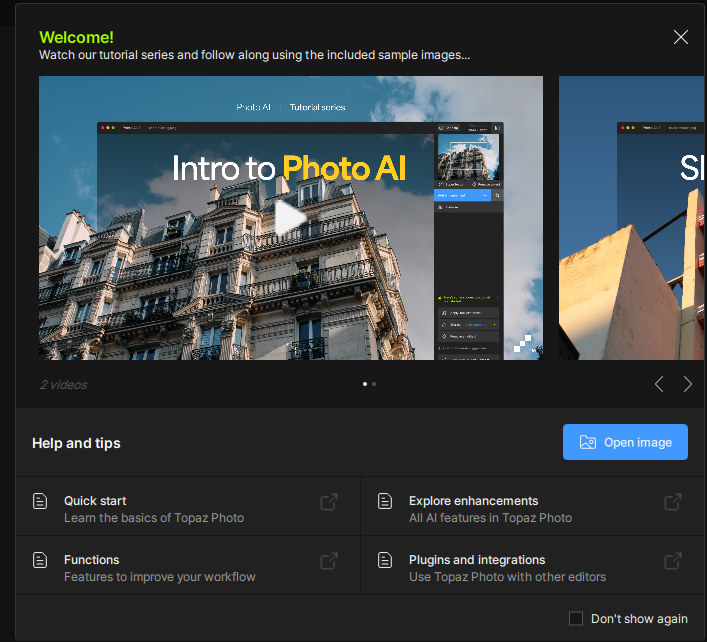Close the Welcome dialog

[x=681, y=38]
